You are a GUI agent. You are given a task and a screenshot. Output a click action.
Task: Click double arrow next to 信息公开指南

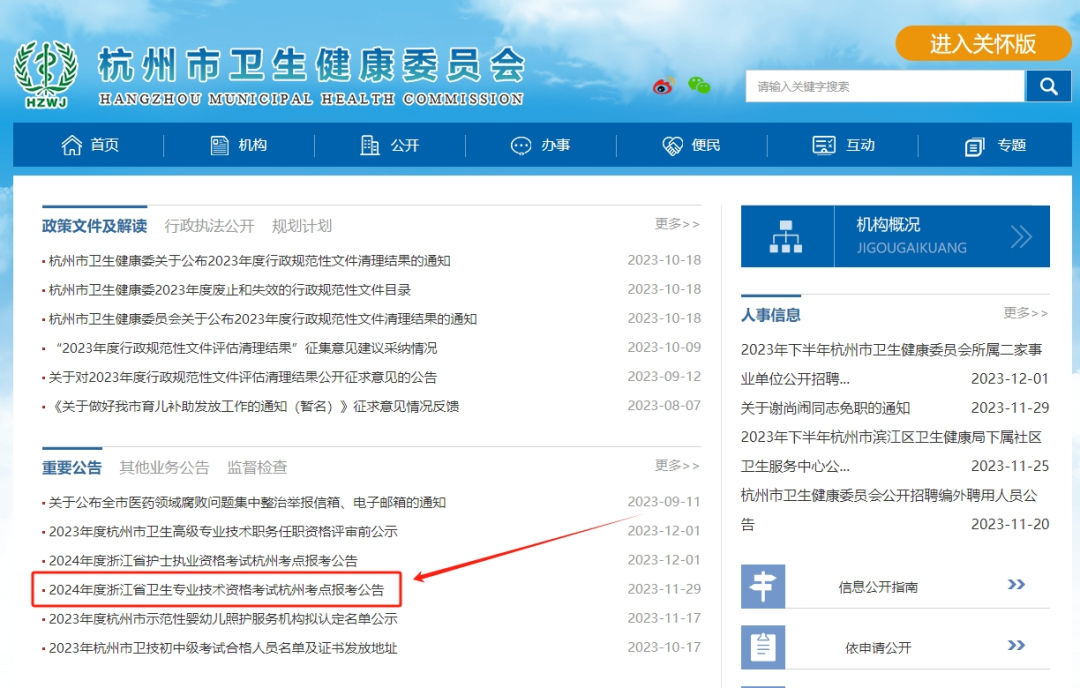click(x=1017, y=585)
